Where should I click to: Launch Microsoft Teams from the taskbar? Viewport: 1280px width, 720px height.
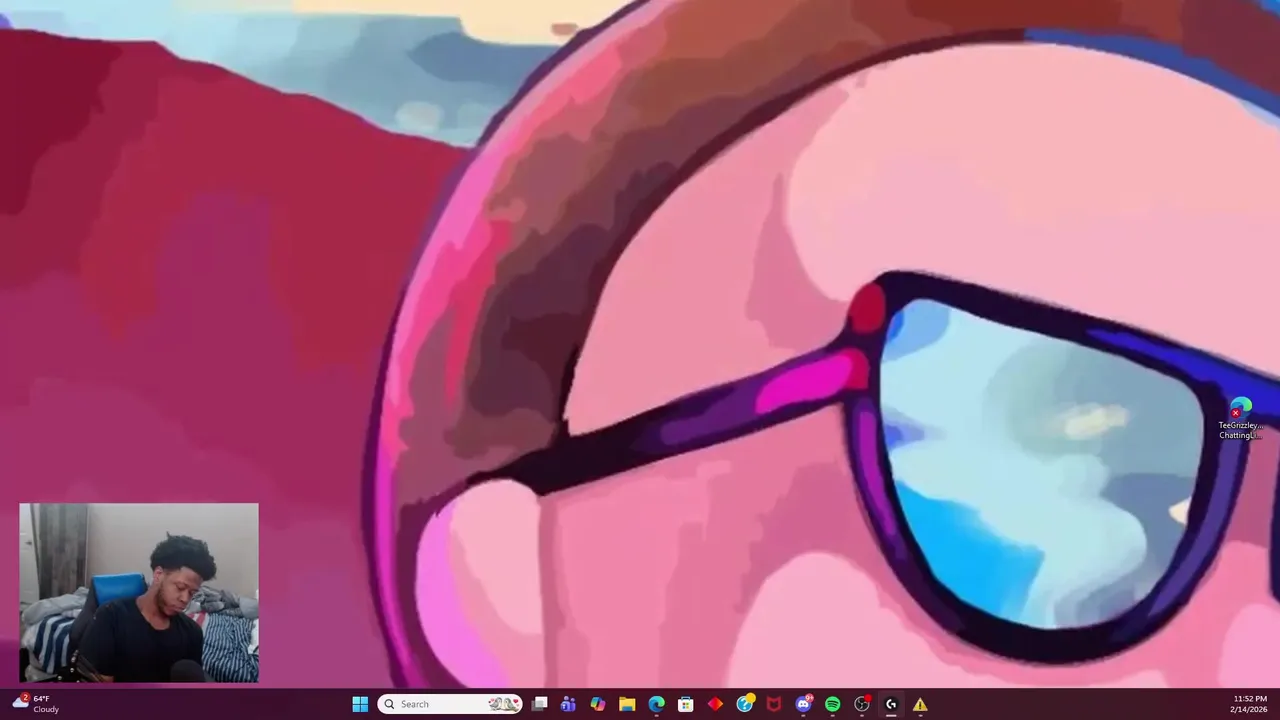tap(568, 704)
